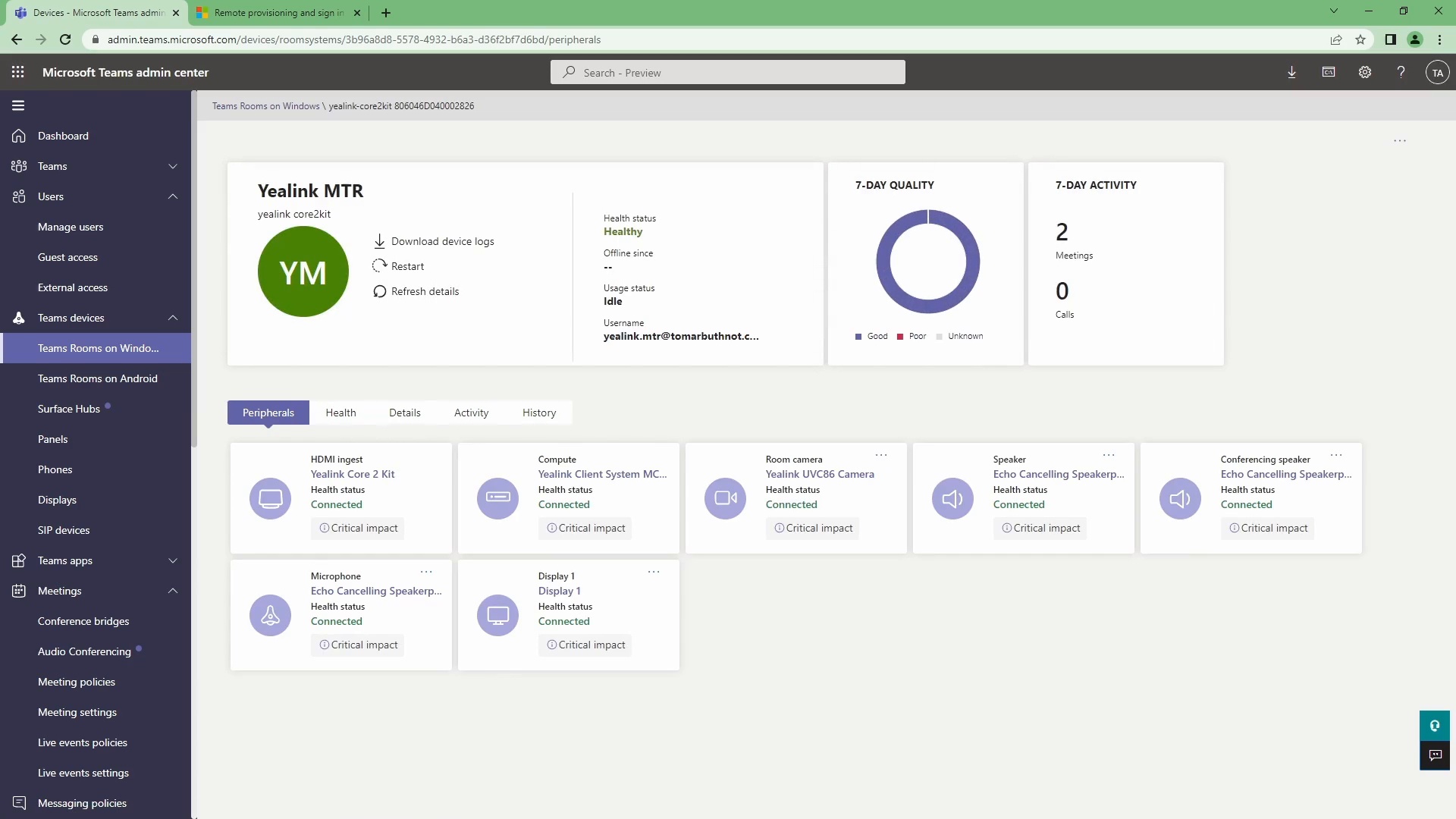Image resolution: width=1456 pixels, height=819 pixels.
Task: Click the Conferencing speaker options icon
Action: pos(1338,455)
